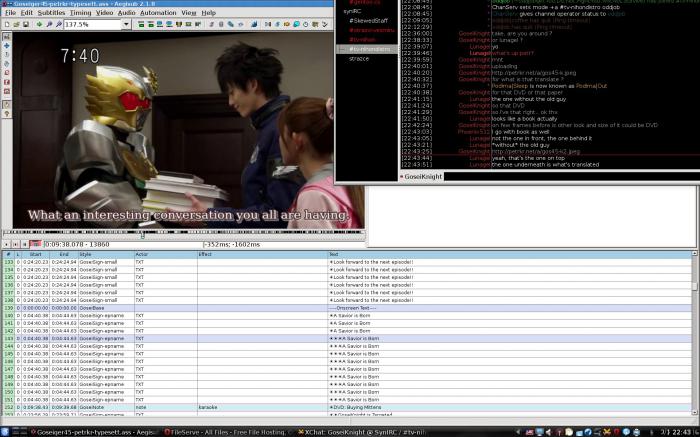Select the blue Drag subtitles tool
This screenshot has width=700, height=437.
coord(6,46)
